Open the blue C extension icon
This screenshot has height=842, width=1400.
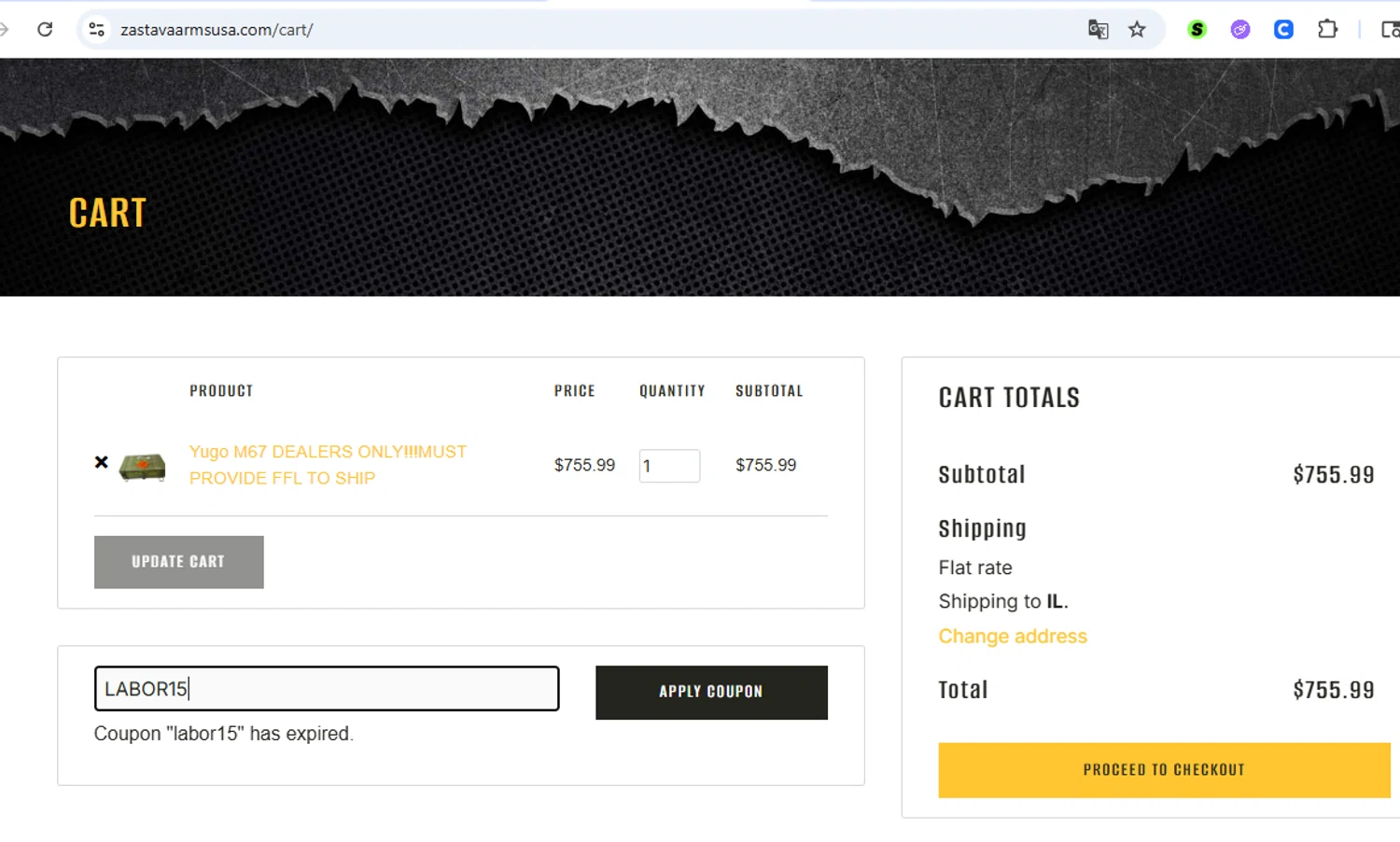click(x=1283, y=30)
